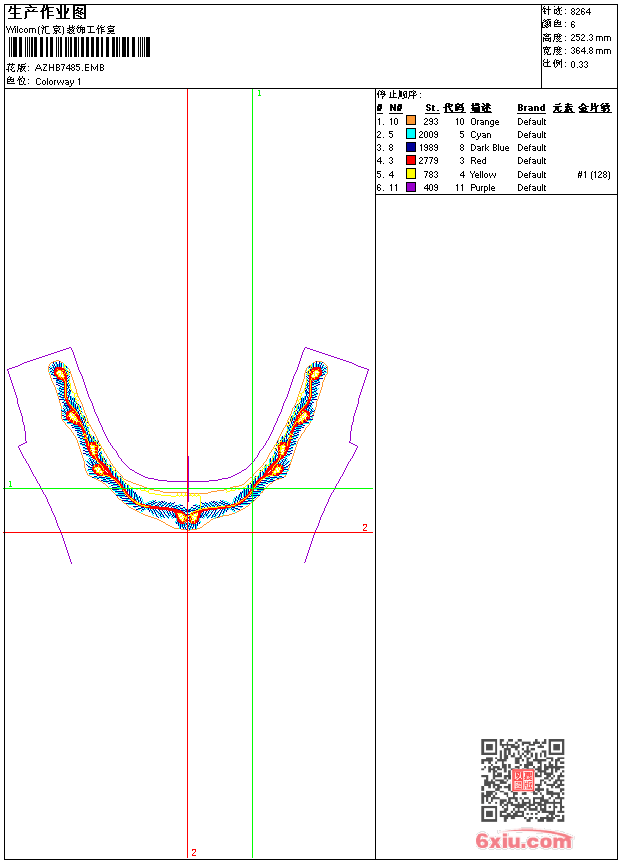Image resolution: width=620 pixels, height=860 pixels.
Task: Click the QR code image
Action: point(522,780)
